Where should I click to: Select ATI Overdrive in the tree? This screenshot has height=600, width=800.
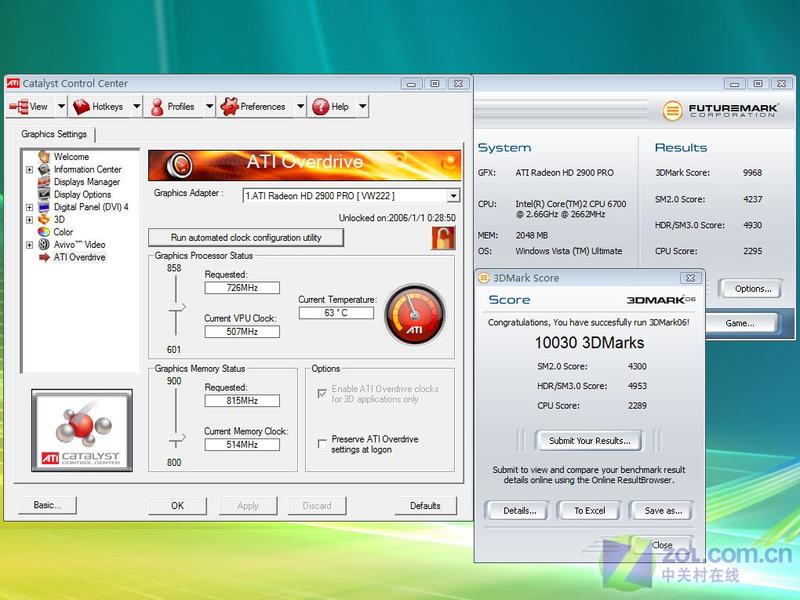click(80, 257)
